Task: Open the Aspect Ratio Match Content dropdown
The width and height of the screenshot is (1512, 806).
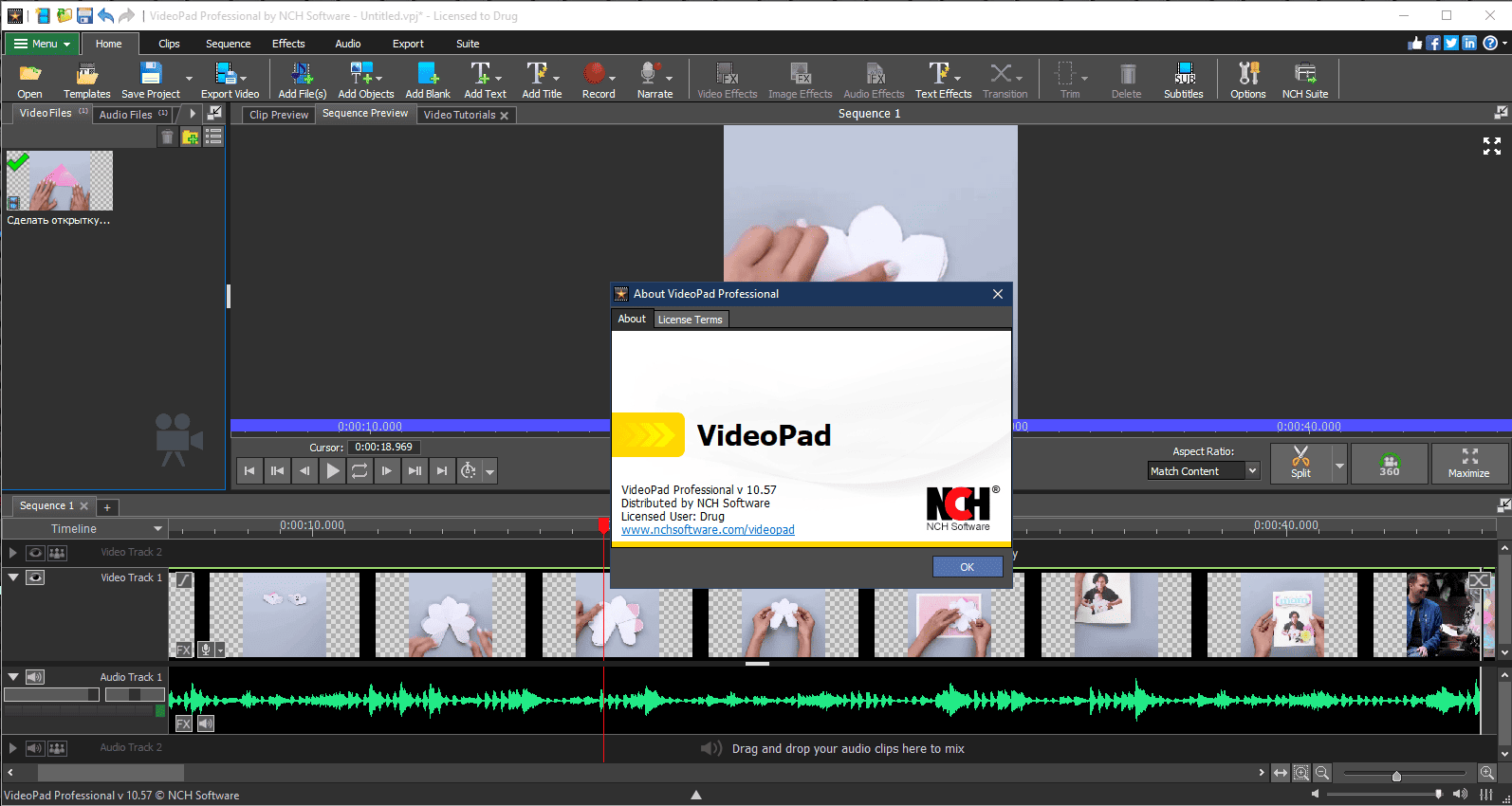Action: coord(1204,471)
